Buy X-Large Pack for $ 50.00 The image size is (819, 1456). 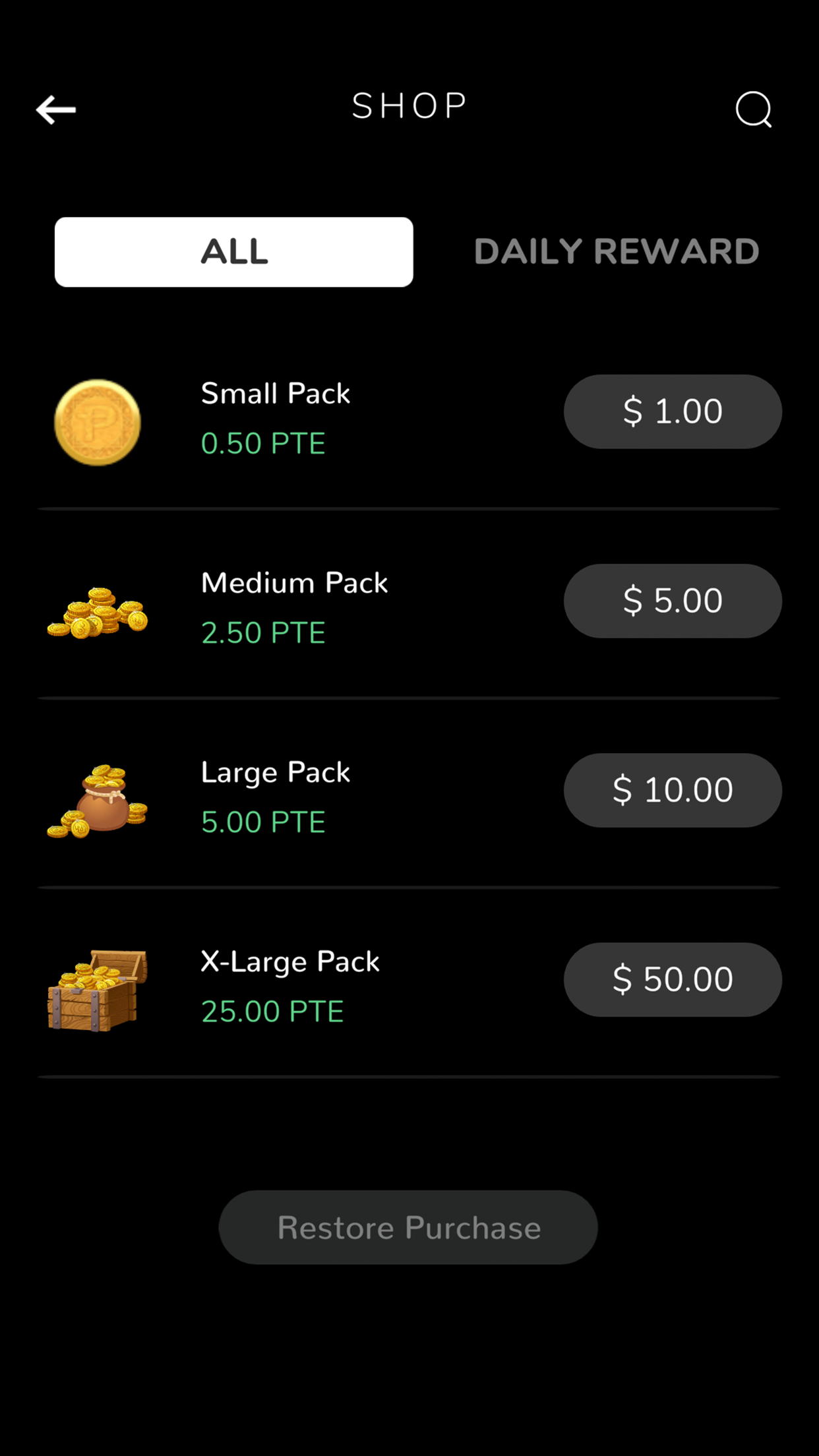[673, 979]
